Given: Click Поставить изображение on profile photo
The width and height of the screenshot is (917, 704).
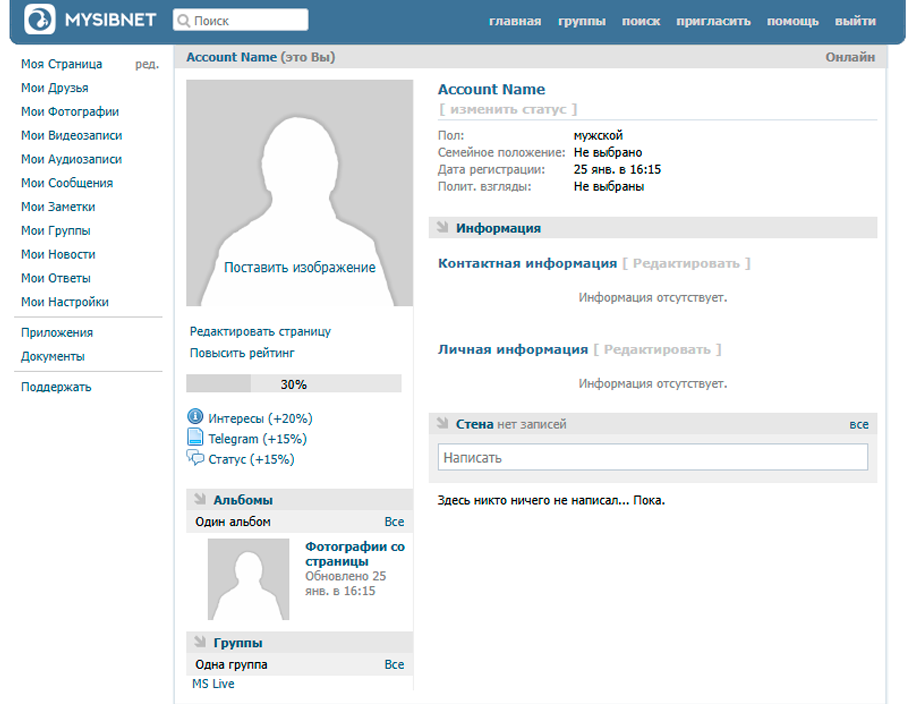Looking at the screenshot, I should click(299, 268).
